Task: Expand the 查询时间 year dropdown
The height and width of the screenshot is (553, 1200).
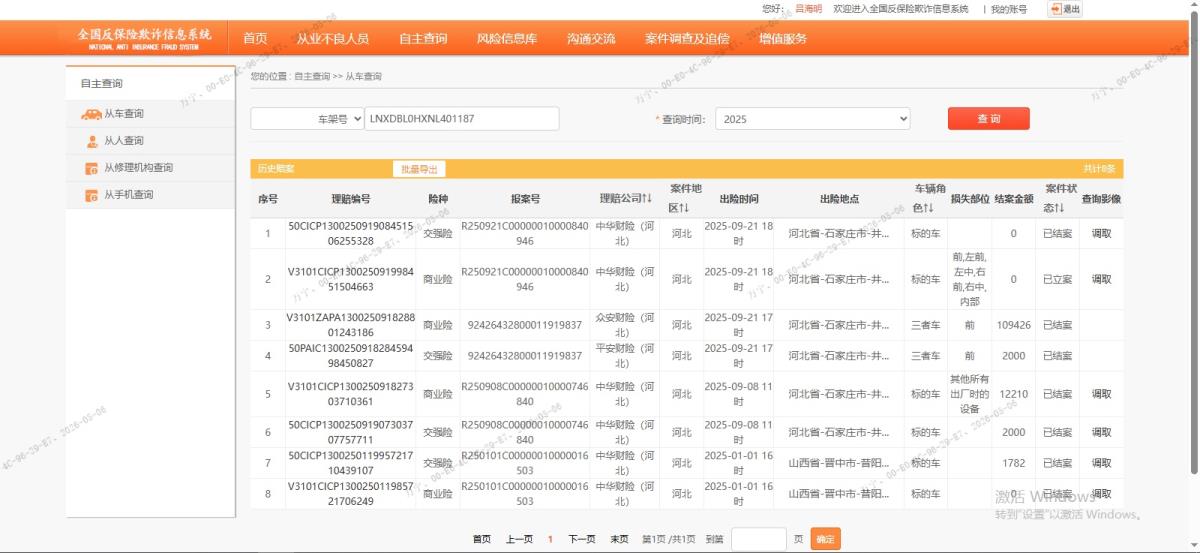Action: 813,119
